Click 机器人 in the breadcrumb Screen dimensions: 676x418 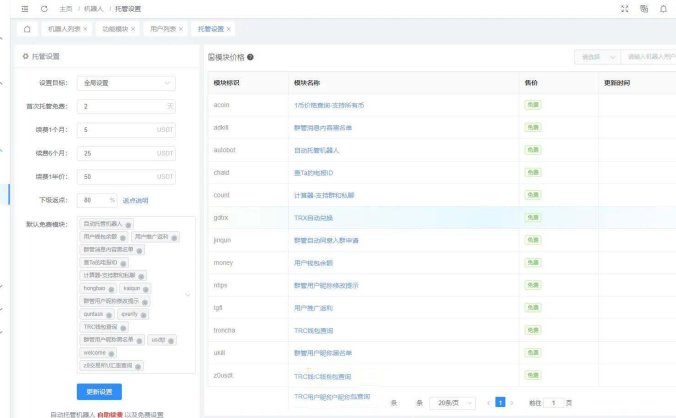94,9
